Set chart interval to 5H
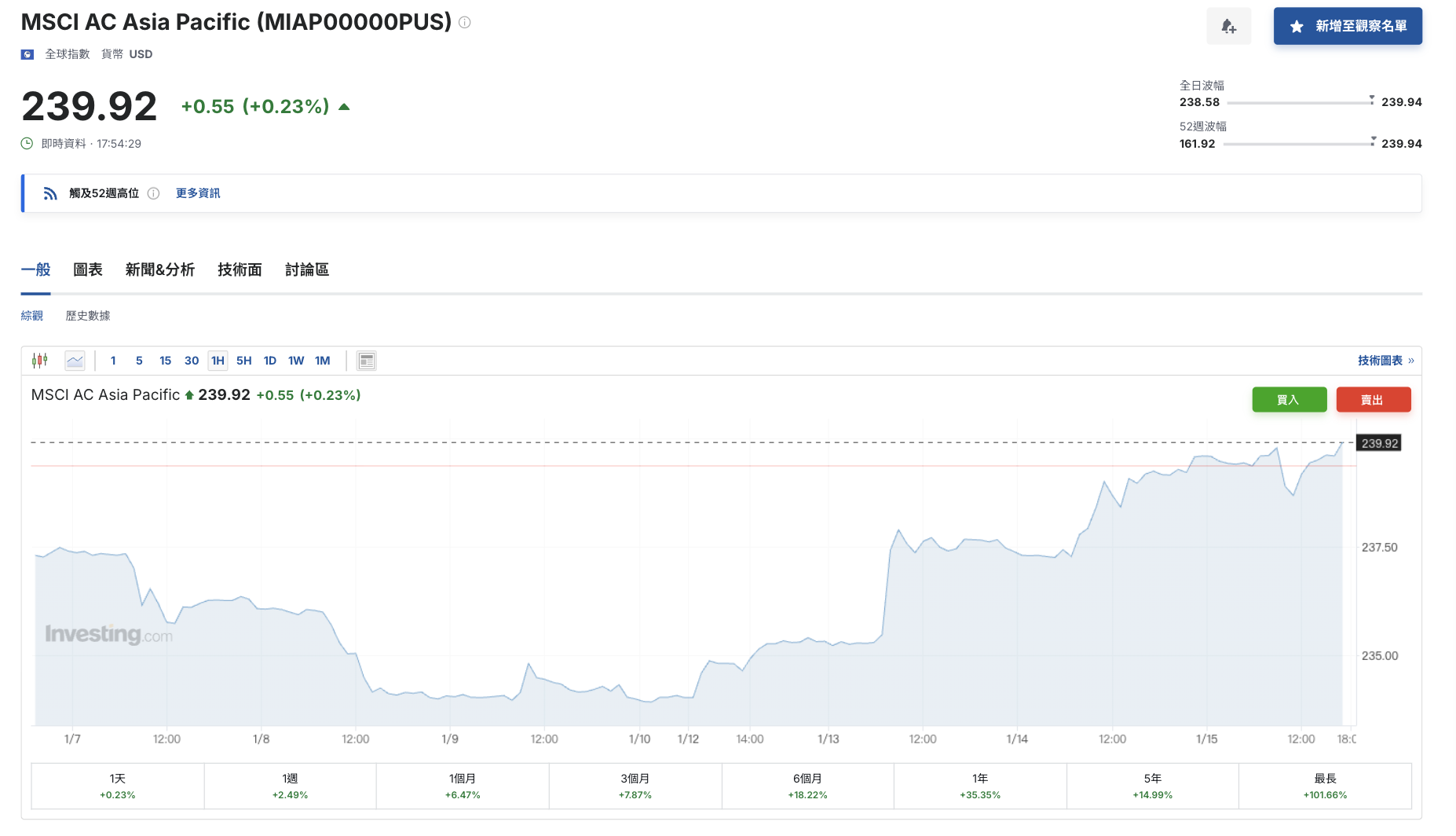This screenshot has height=836, width=1456. pyautogui.click(x=244, y=361)
